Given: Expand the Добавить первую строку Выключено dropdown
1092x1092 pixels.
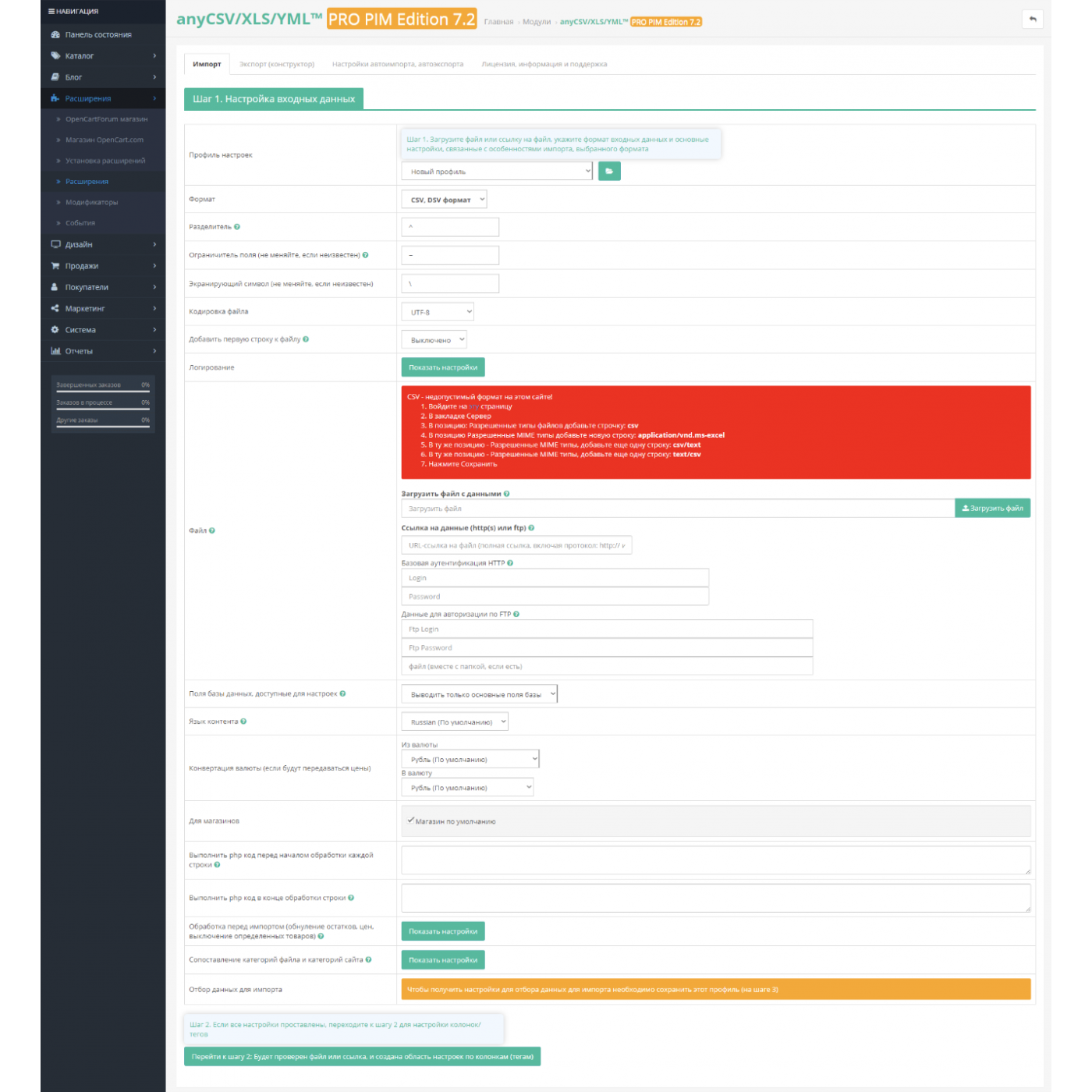Looking at the screenshot, I should [434, 340].
